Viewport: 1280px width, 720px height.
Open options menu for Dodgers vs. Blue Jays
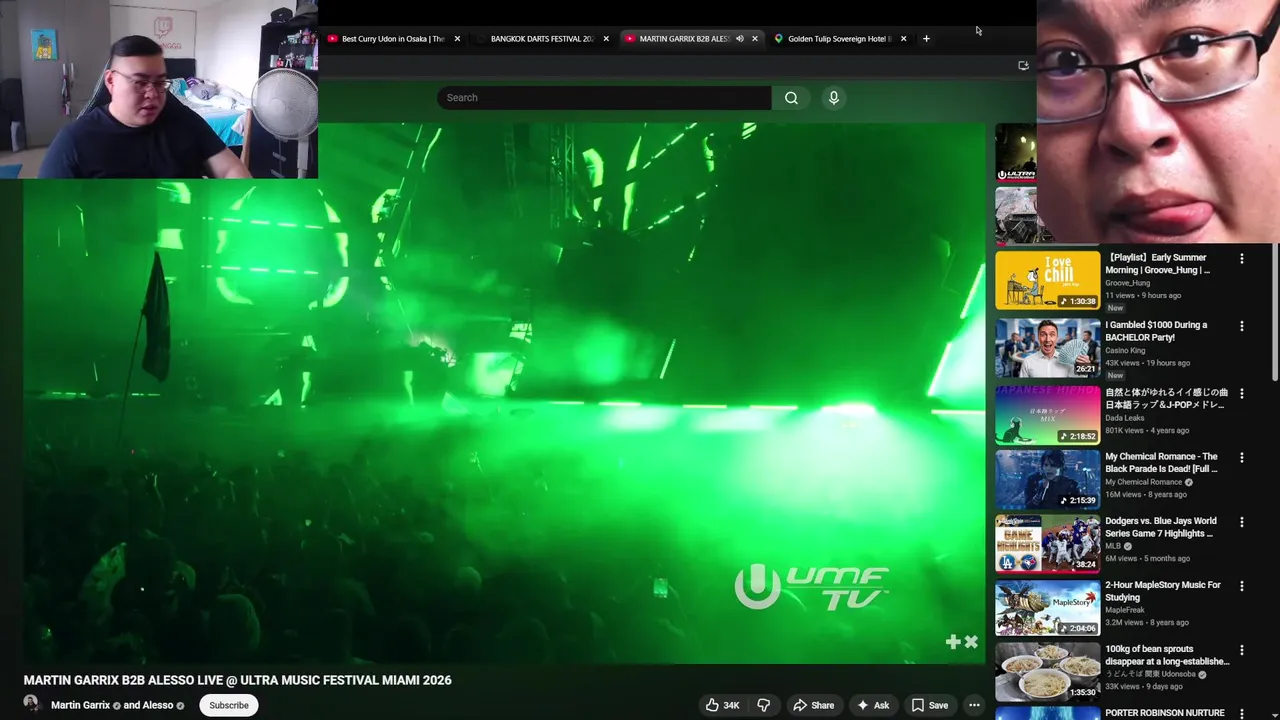(1242, 522)
